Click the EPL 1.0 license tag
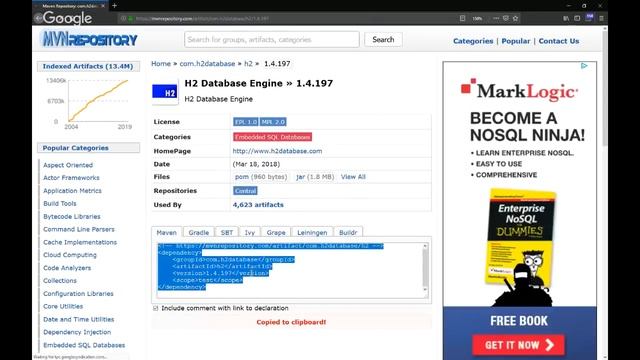Screen dimensions: 640x360 pyautogui.click(x=246, y=122)
